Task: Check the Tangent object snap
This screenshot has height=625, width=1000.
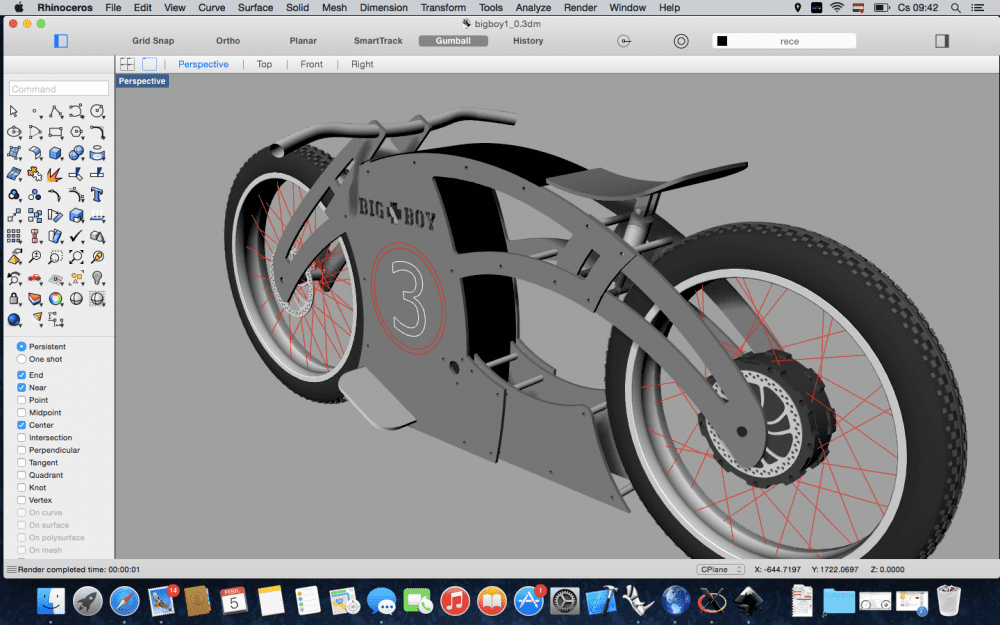Action: [22, 462]
